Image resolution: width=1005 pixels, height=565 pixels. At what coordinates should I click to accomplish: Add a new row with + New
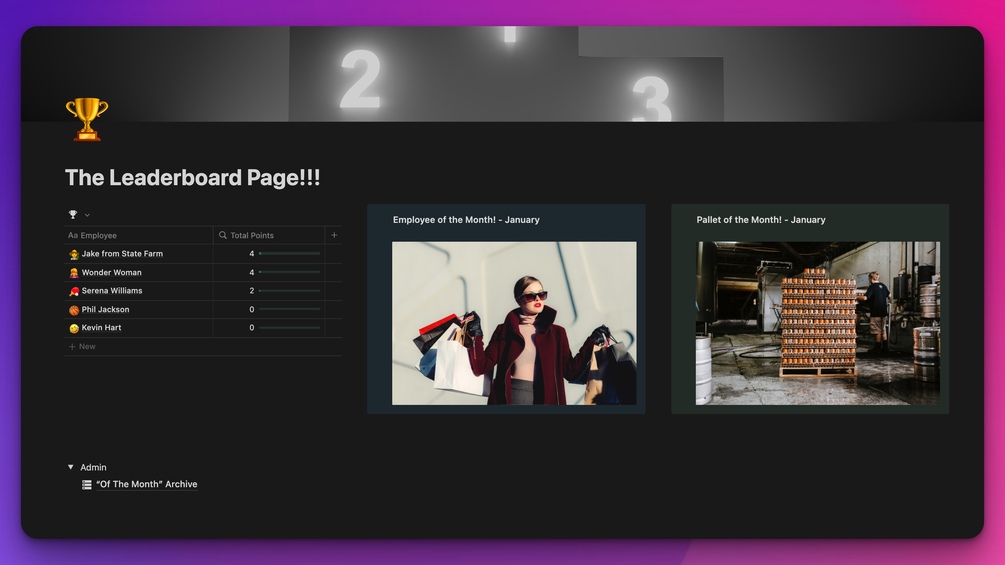point(82,347)
